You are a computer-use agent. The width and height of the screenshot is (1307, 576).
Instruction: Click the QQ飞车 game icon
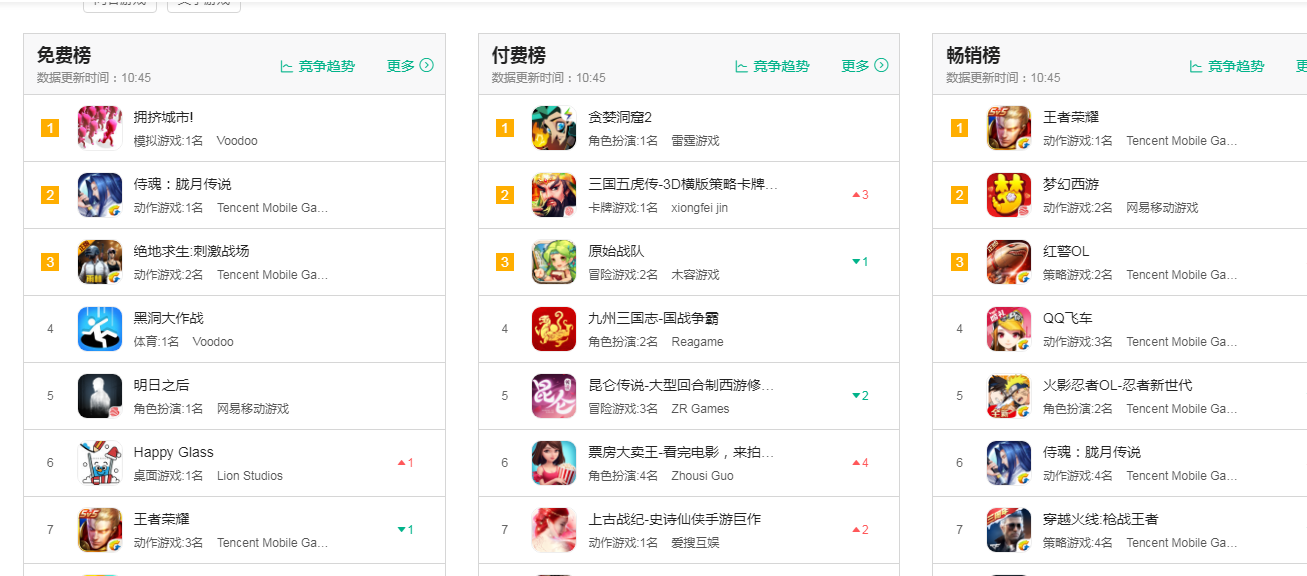point(1009,329)
